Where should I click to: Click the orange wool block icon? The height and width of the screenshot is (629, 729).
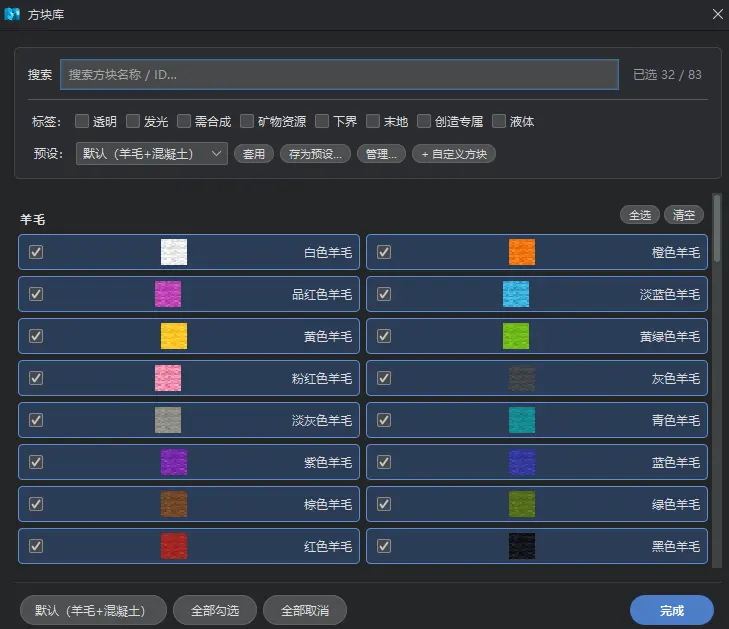coord(522,252)
